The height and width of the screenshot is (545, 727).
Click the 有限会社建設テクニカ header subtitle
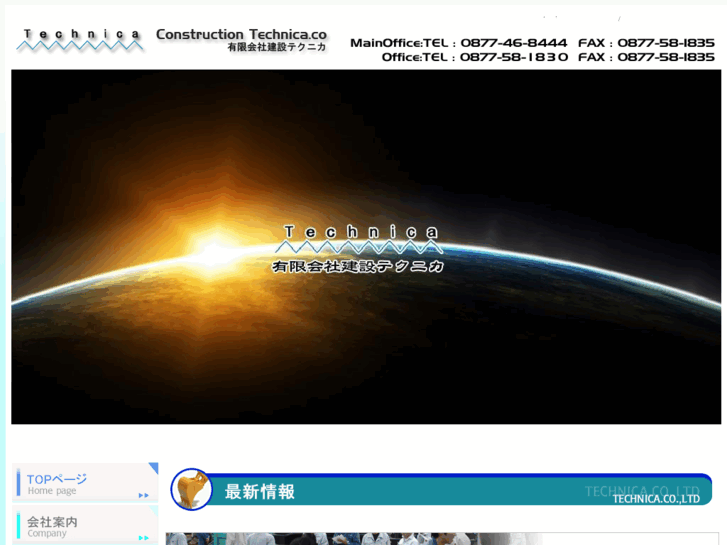click(x=277, y=47)
